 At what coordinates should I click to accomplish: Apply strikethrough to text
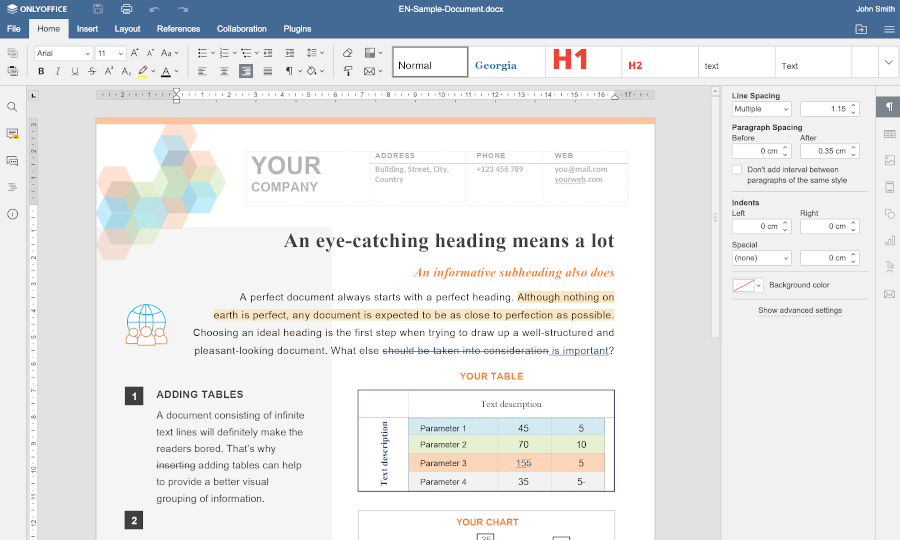[x=92, y=71]
